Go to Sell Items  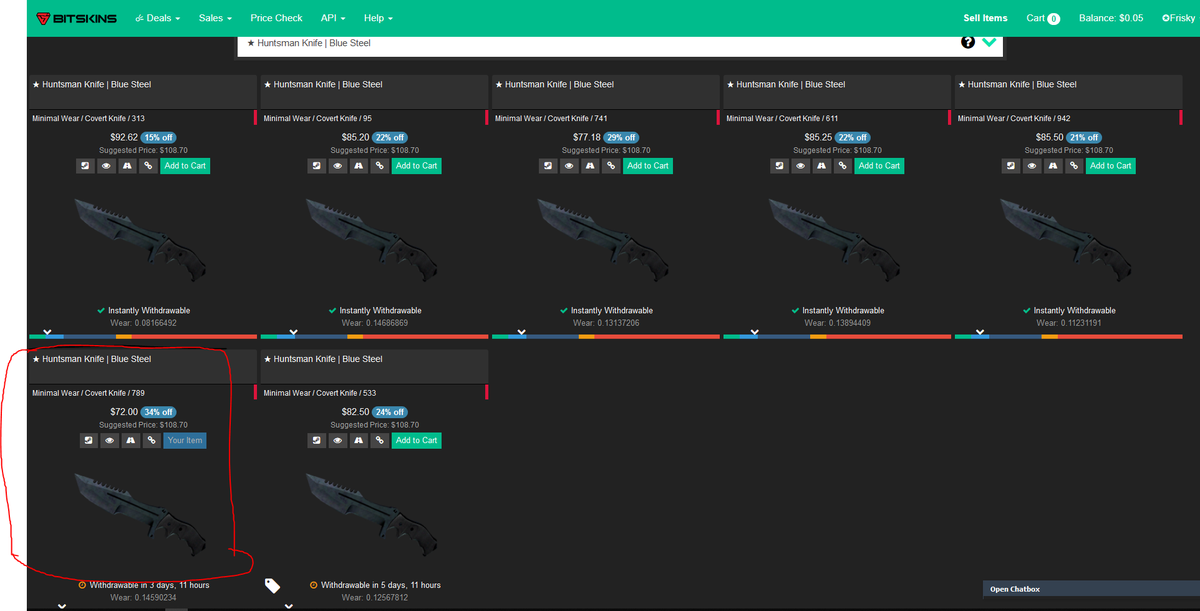tap(985, 18)
